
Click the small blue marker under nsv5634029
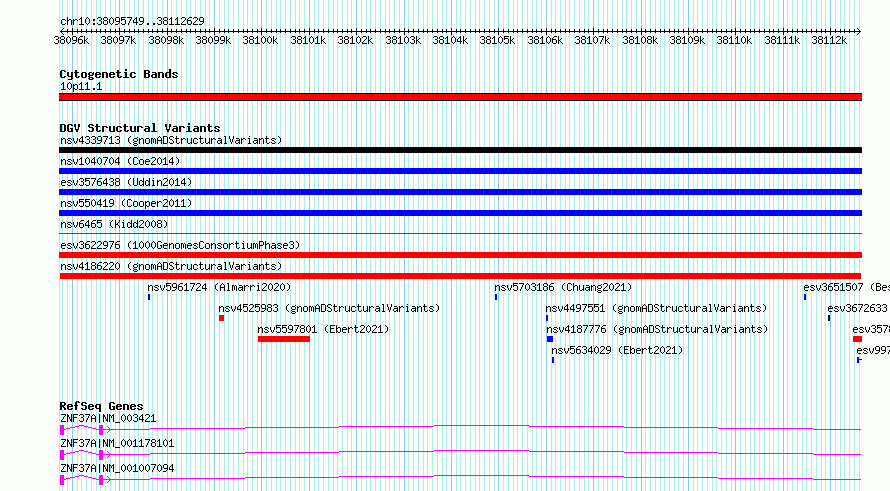[553, 360]
